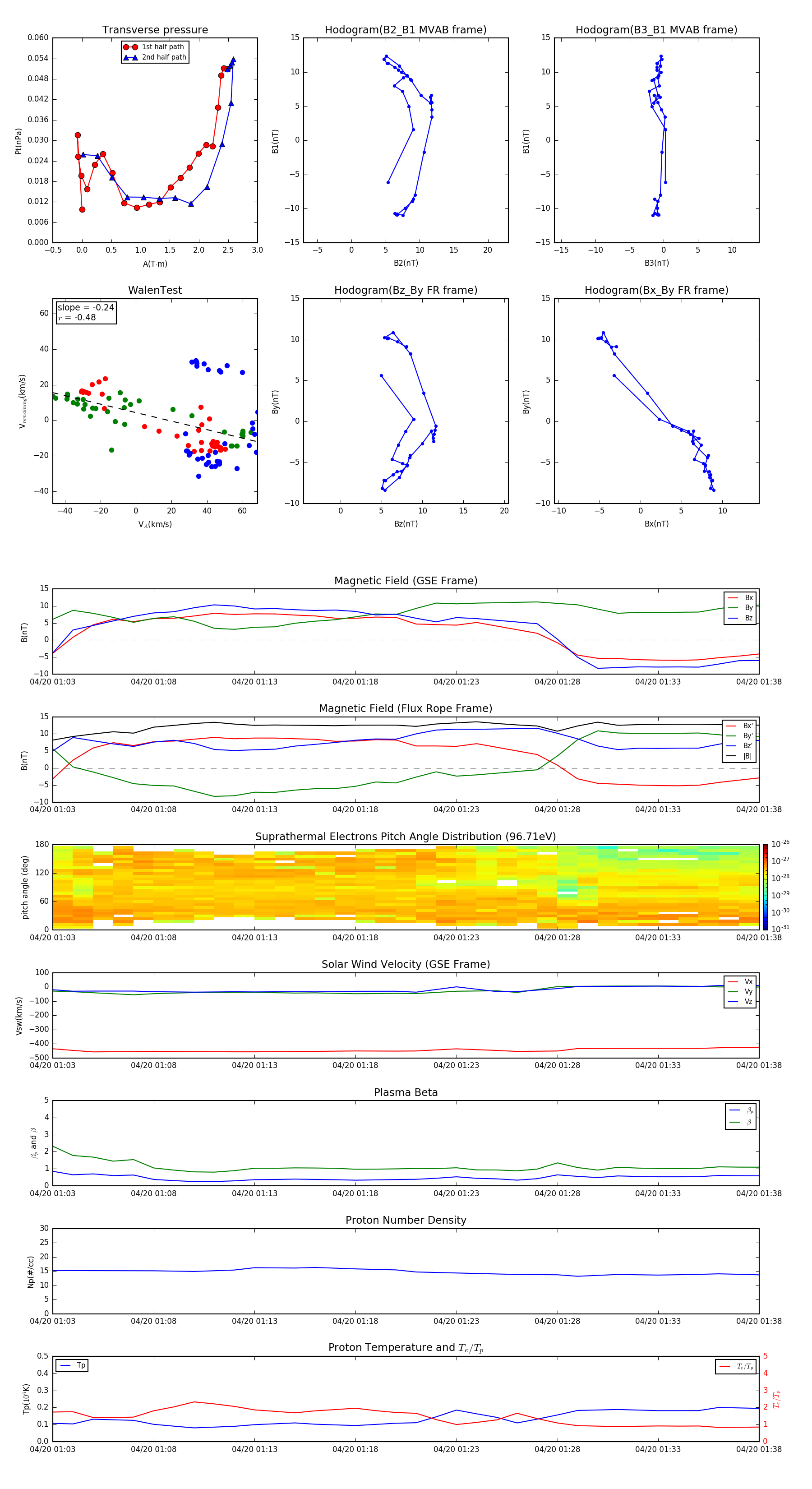This screenshot has height=1489, width=812.
Task: Click the 'Hodogram(Bz_By FR frame)' title
Action: pos(406,290)
